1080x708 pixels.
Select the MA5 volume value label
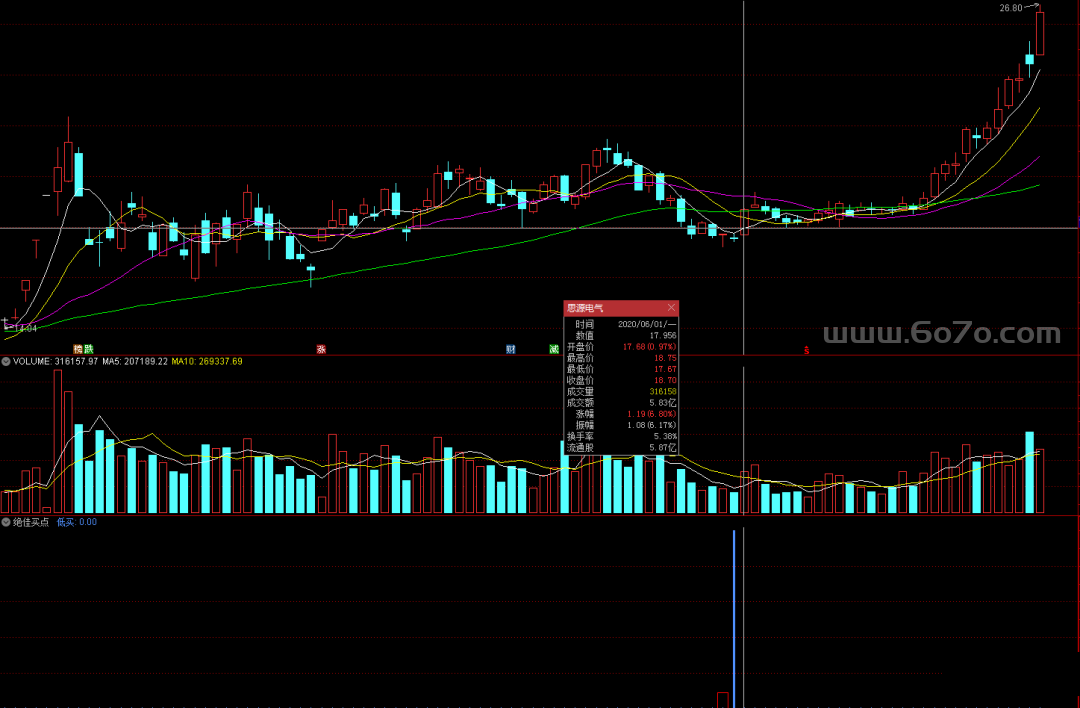(135, 361)
